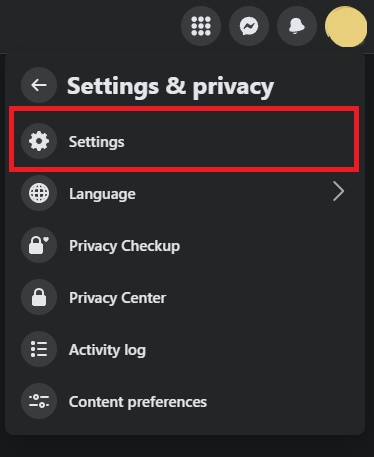Screen dimensions: 374x457
Task: Click the Settings gear icon
Action: click(x=39, y=141)
